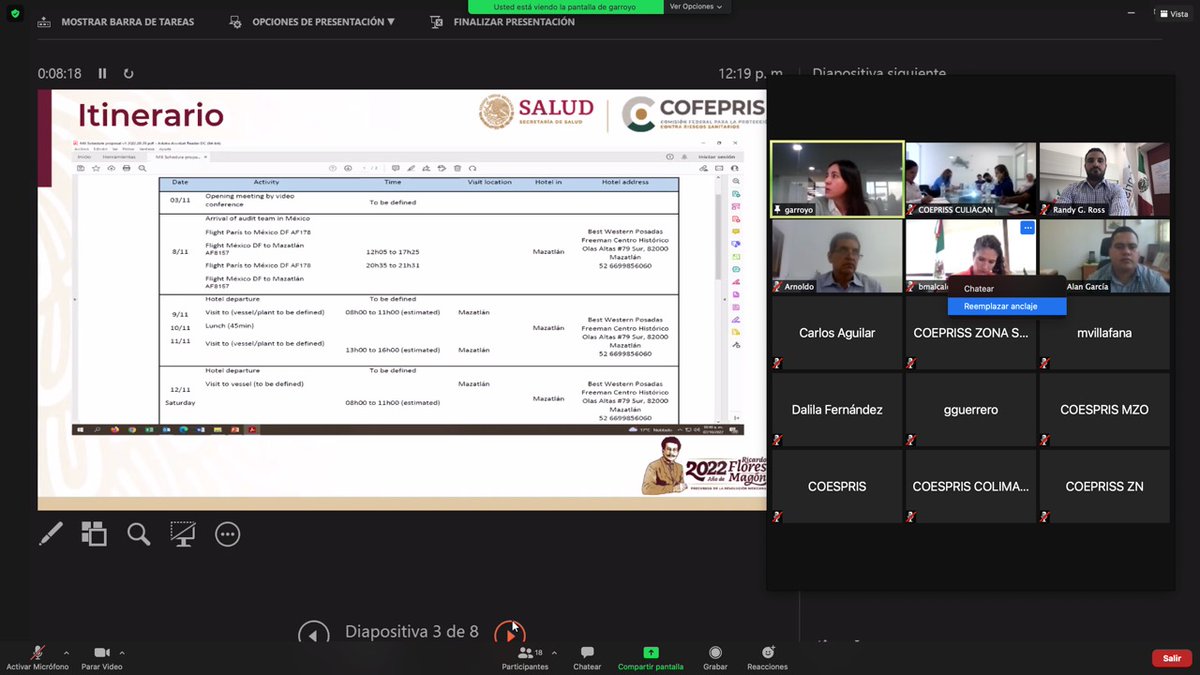
Task: Click the green encryption shield icon
Action: (x=14, y=14)
